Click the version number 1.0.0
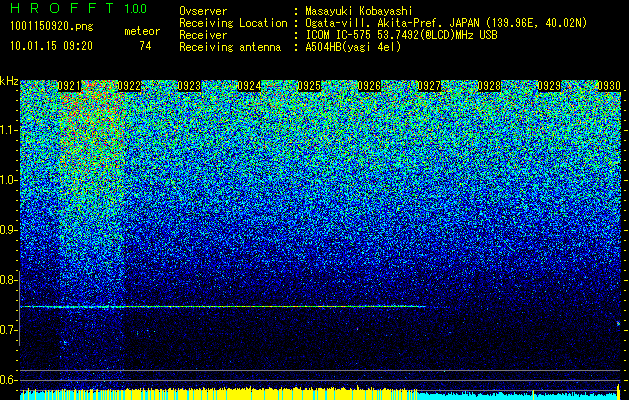The image size is (629, 400). [135, 9]
